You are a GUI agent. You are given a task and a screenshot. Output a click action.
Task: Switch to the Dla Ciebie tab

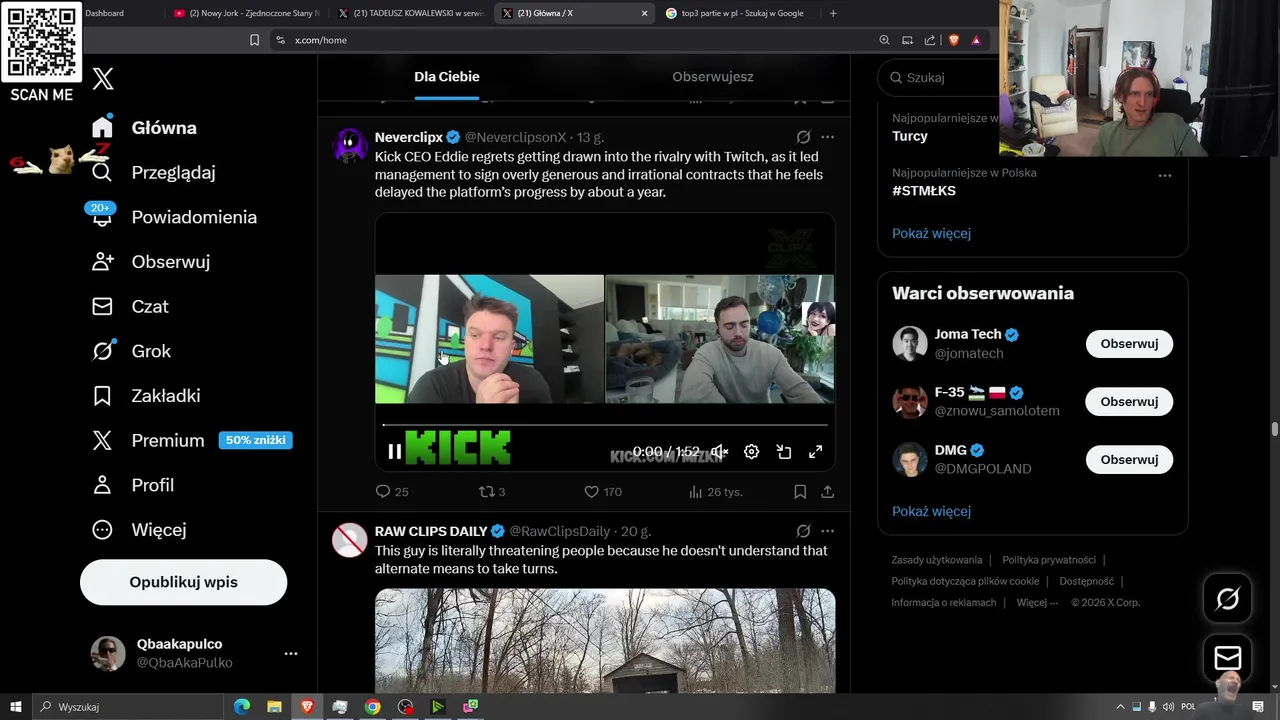coord(447,77)
